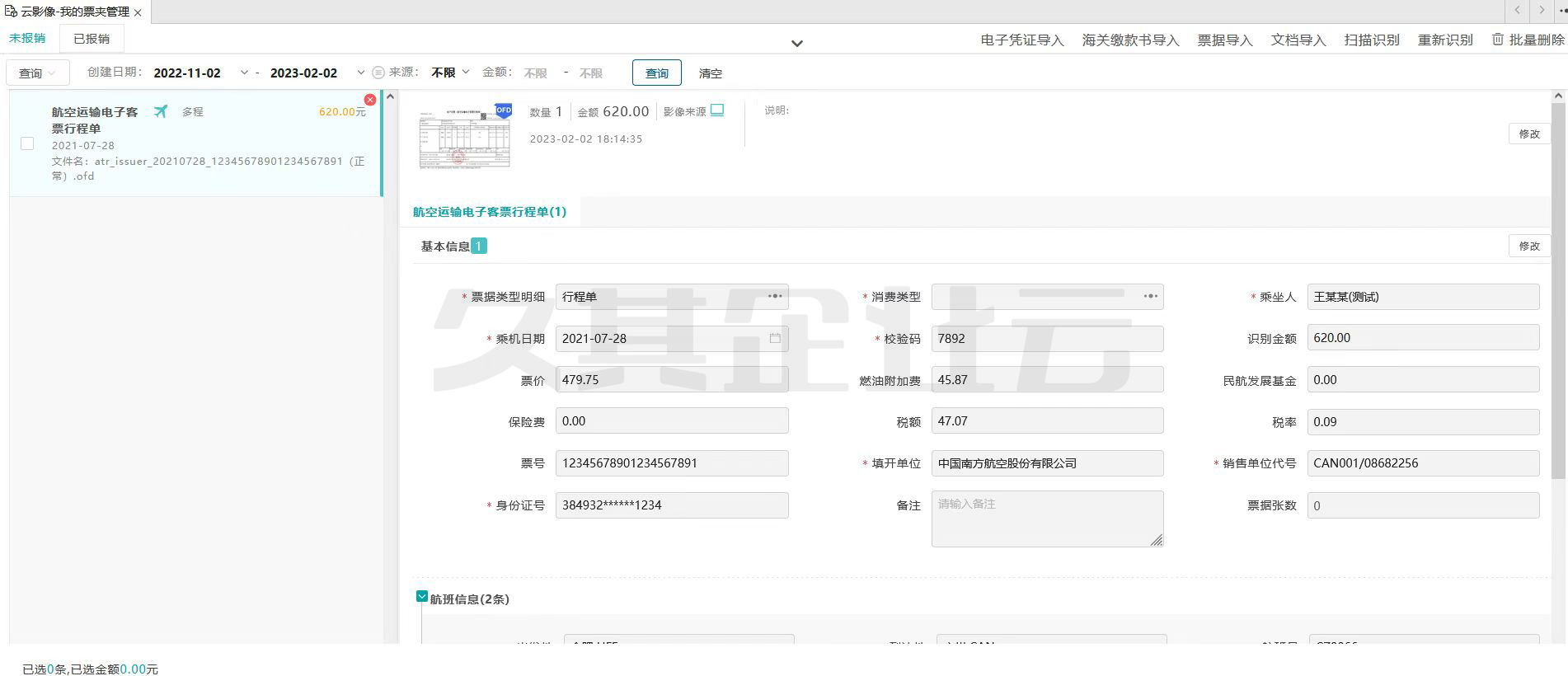Screen dimensions: 1568x676
Task: Close the 云影像-我的票夹管理 tab
Action: (x=138, y=12)
